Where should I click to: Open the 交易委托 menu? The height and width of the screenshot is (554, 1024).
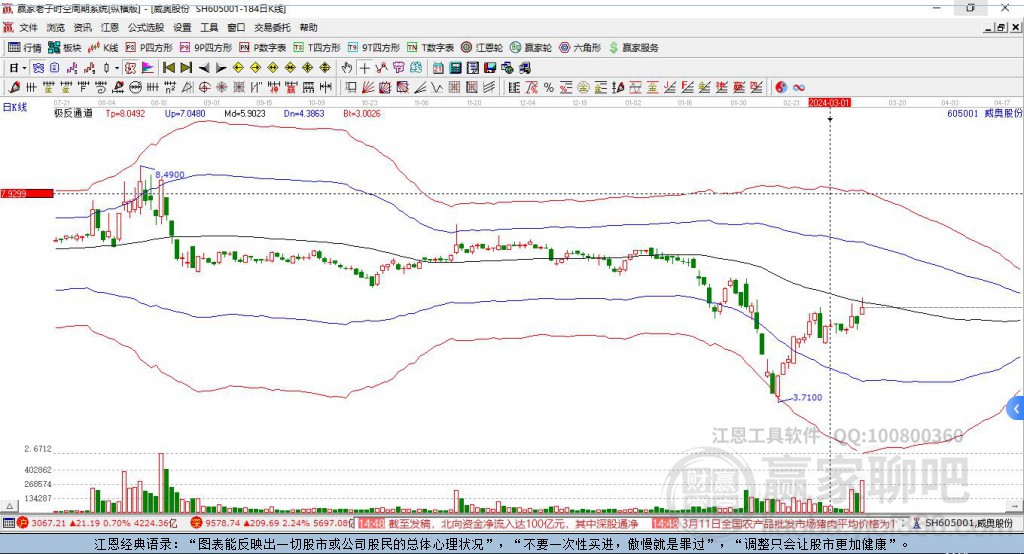(x=272, y=27)
